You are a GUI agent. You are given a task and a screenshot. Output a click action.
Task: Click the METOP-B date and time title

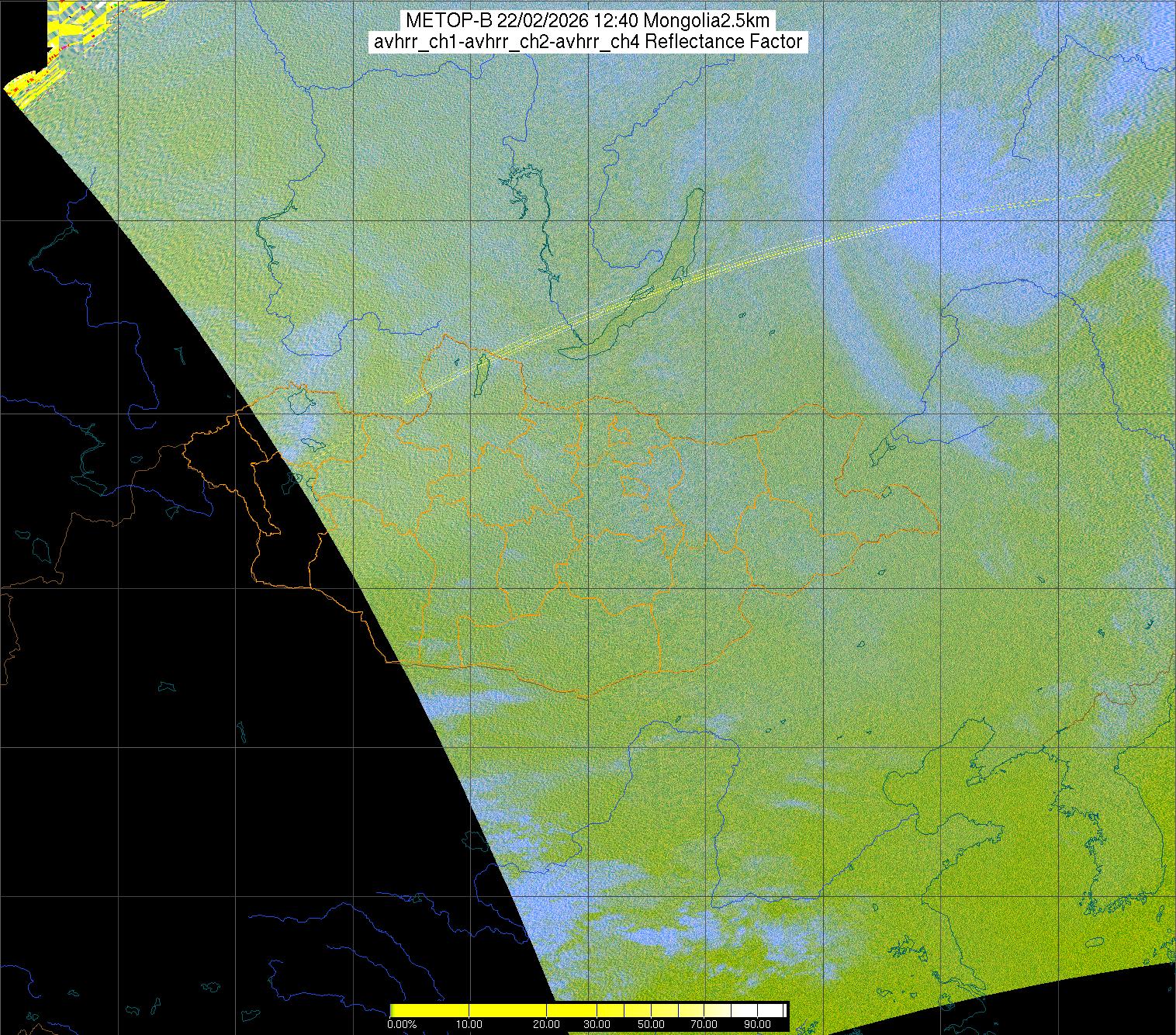[587, 21]
